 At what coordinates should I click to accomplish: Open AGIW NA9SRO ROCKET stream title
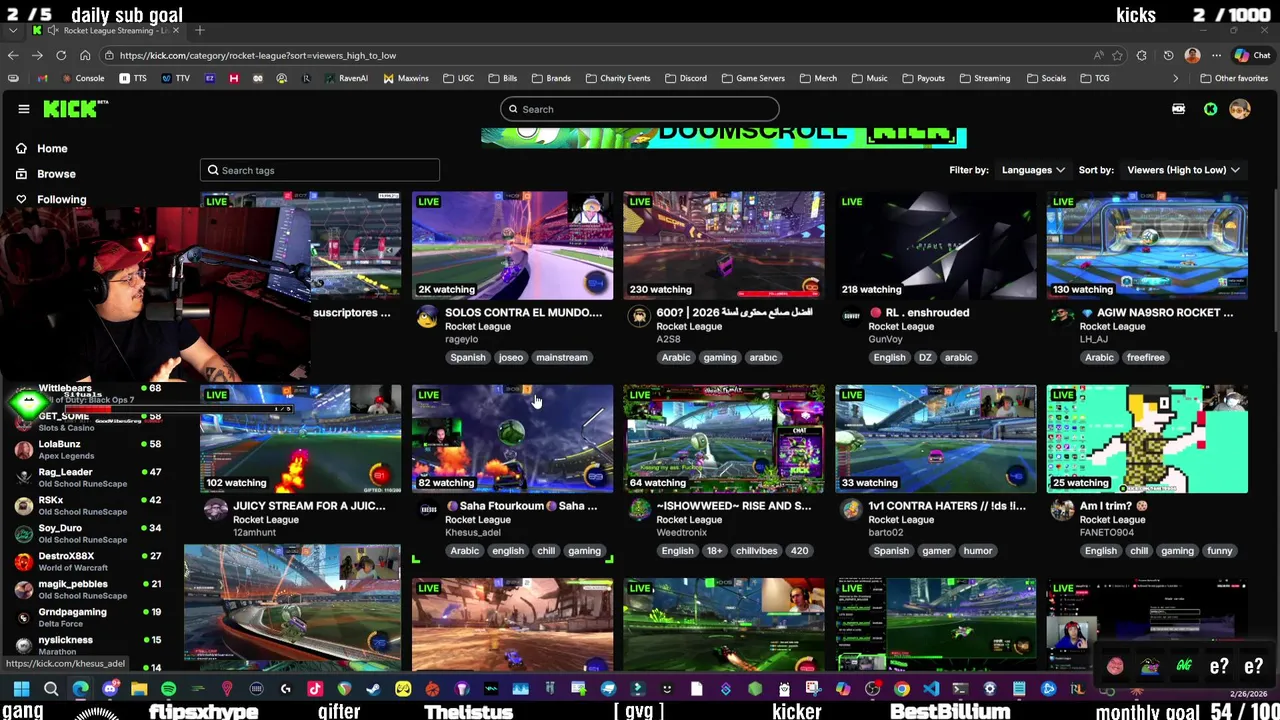1156,312
